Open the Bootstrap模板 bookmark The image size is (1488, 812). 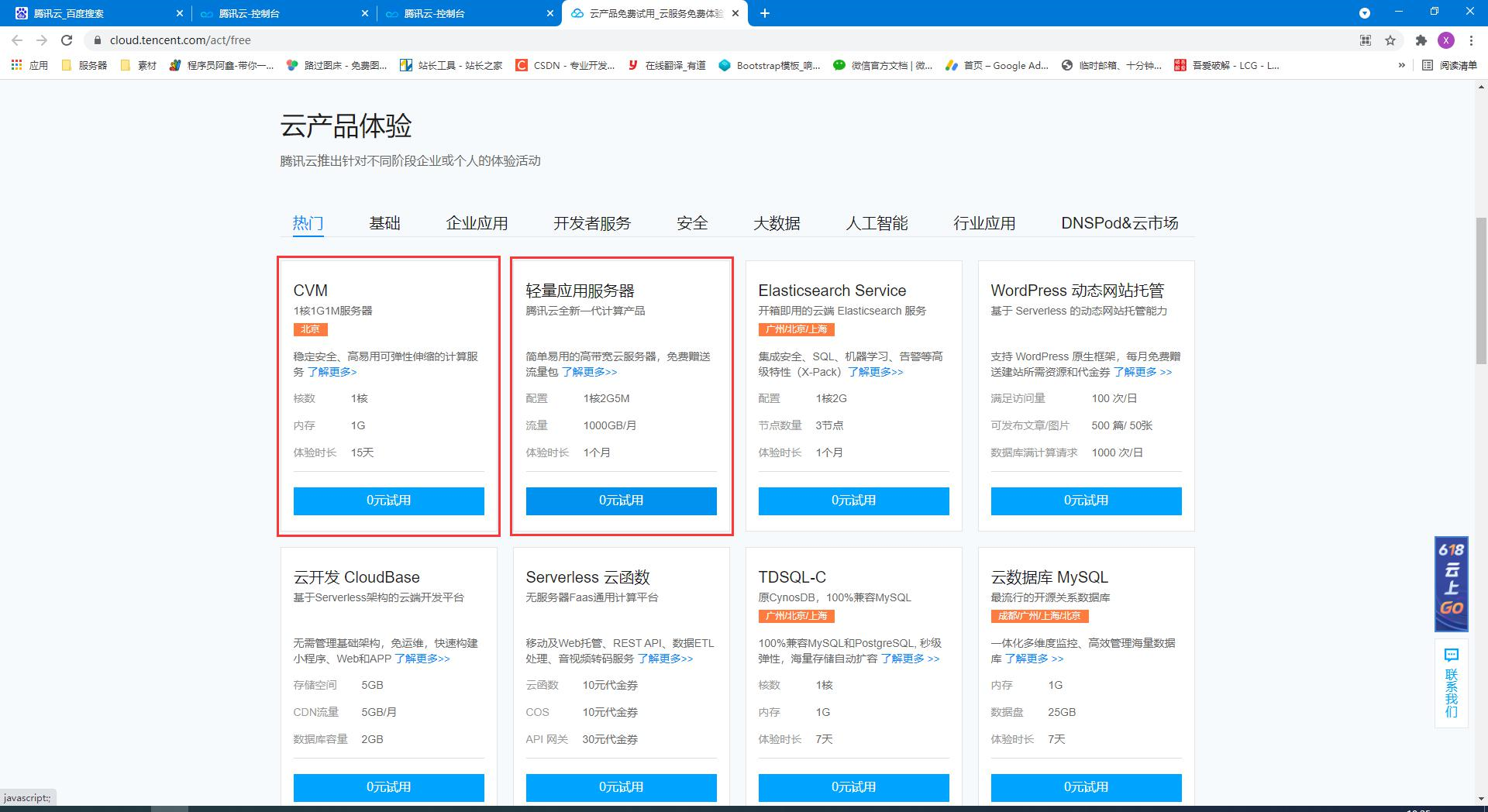(770, 66)
